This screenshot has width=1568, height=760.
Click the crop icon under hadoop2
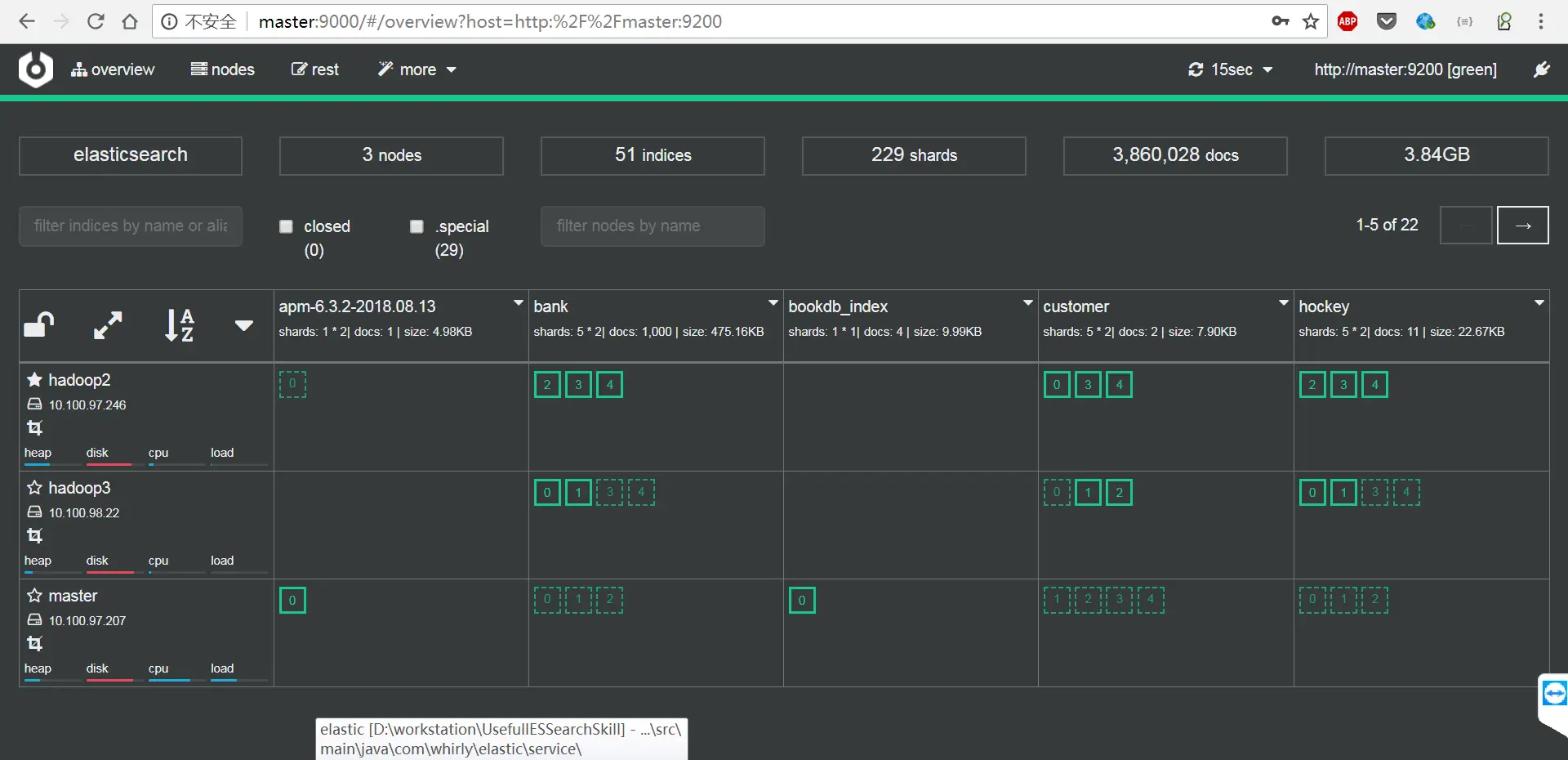coord(34,427)
